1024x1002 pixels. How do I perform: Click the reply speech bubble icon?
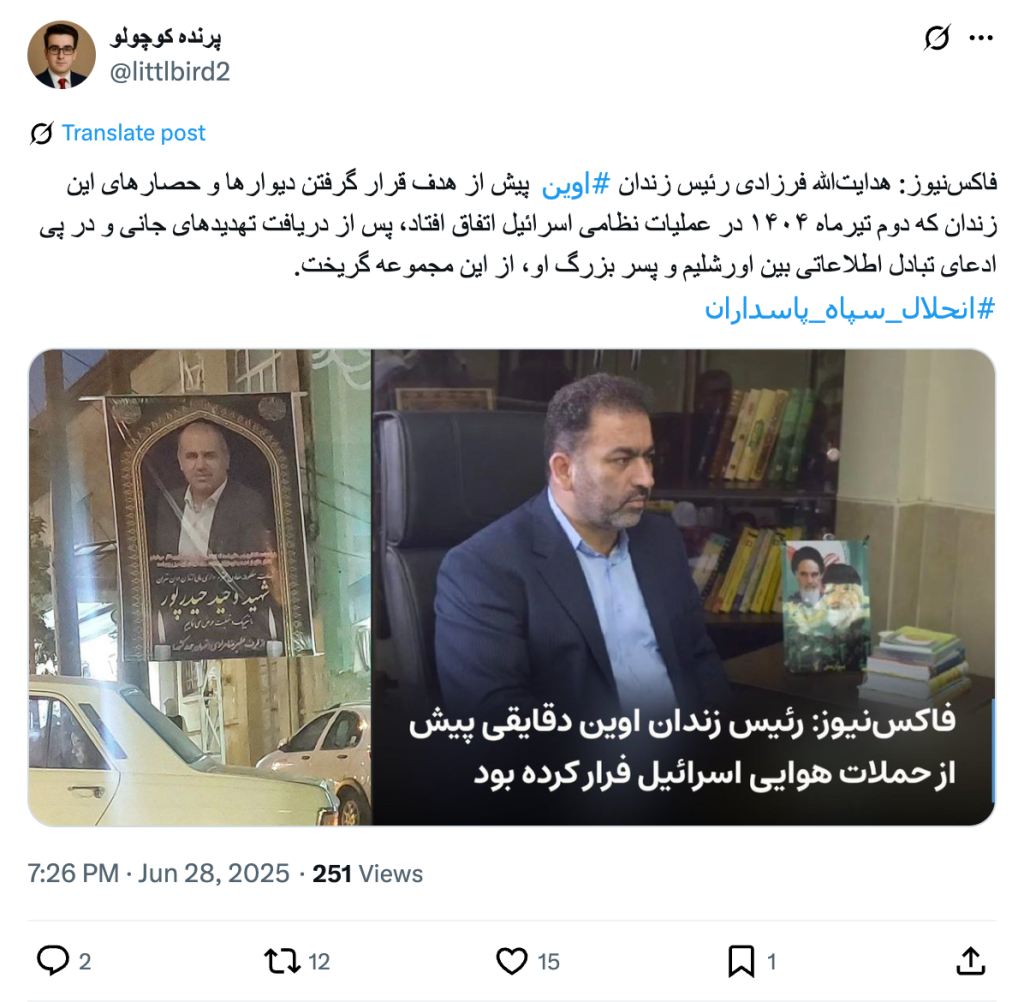[53, 962]
